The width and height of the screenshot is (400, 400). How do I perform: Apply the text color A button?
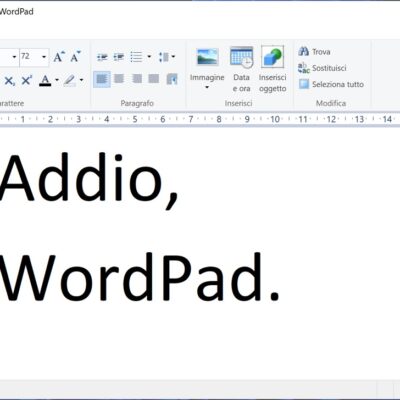tap(45, 80)
